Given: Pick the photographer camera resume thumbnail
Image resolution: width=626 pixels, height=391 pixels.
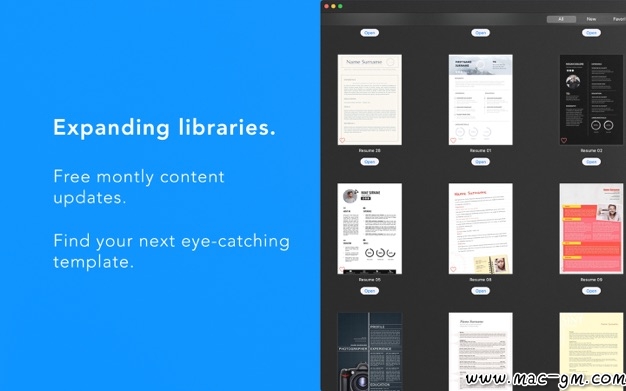Looking at the screenshot, I should click(370, 351).
